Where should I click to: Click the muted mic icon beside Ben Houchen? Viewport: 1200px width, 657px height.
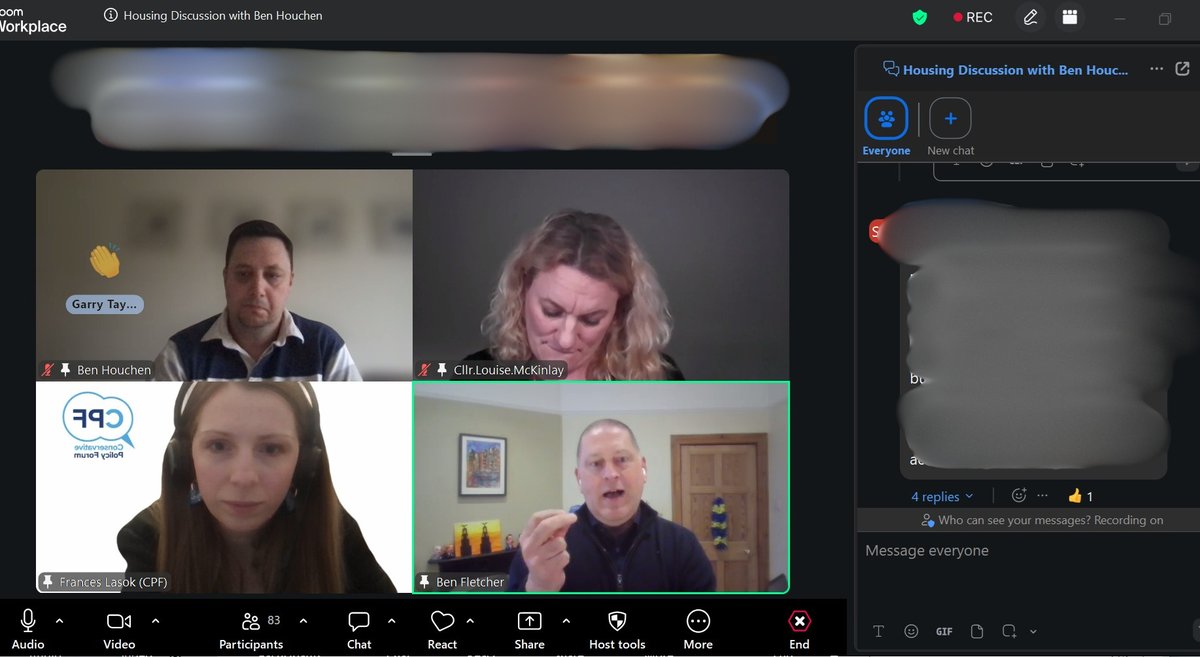[x=47, y=370]
